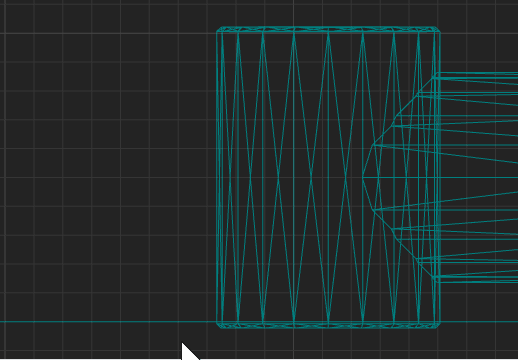Select the top-right rounded corner of the cylinder
Screen dimensions: 518x360
pos(438,29)
